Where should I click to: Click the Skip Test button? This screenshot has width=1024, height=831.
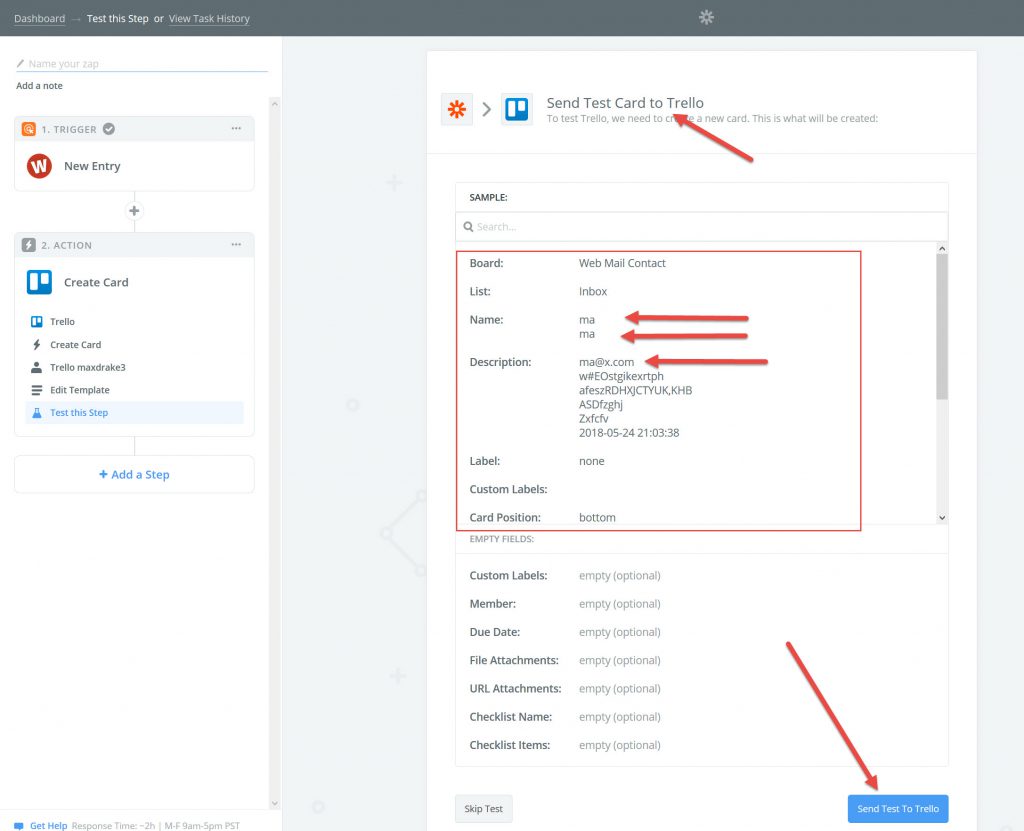[x=483, y=809]
